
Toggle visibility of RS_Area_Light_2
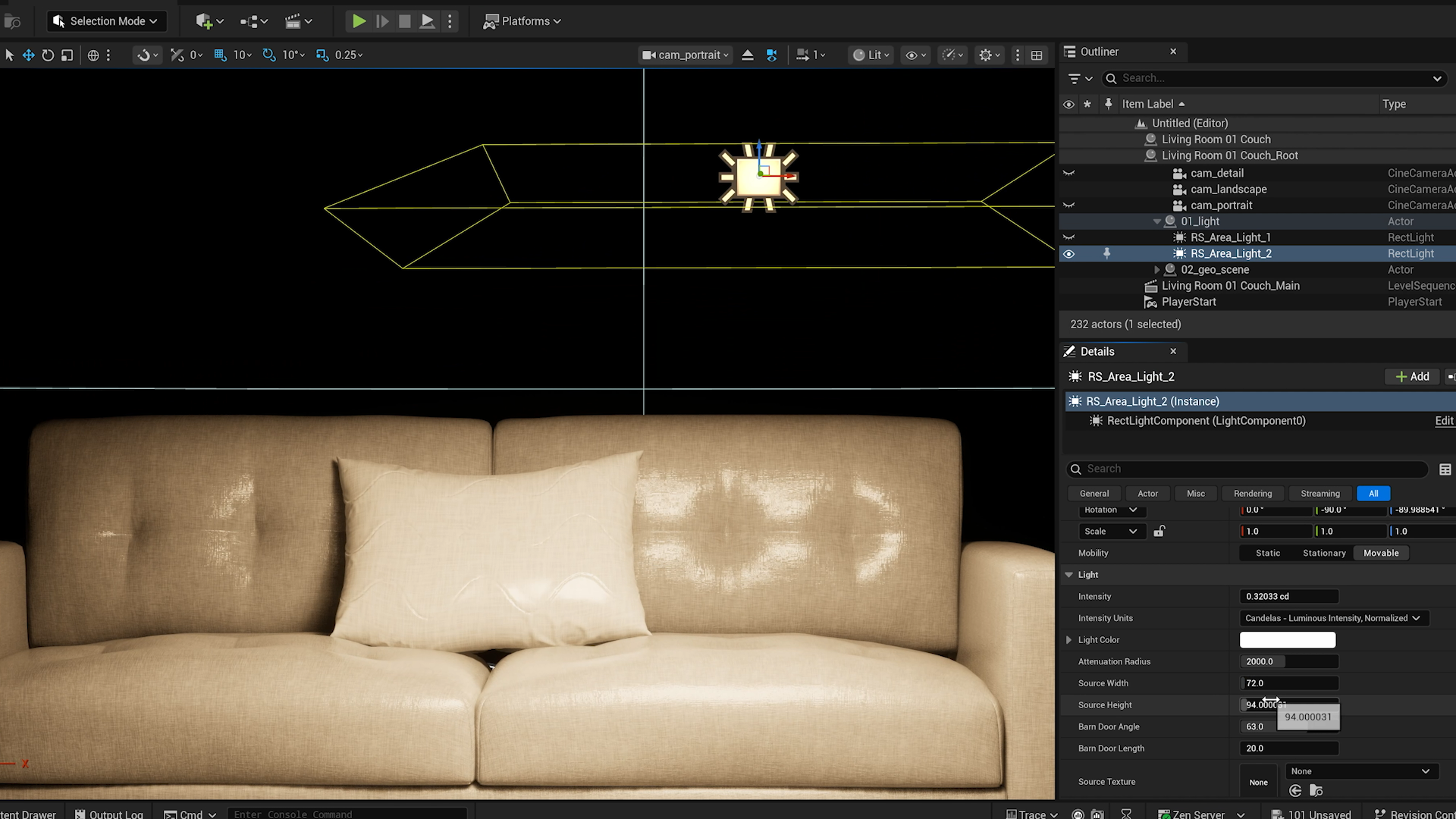tap(1068, 254)
